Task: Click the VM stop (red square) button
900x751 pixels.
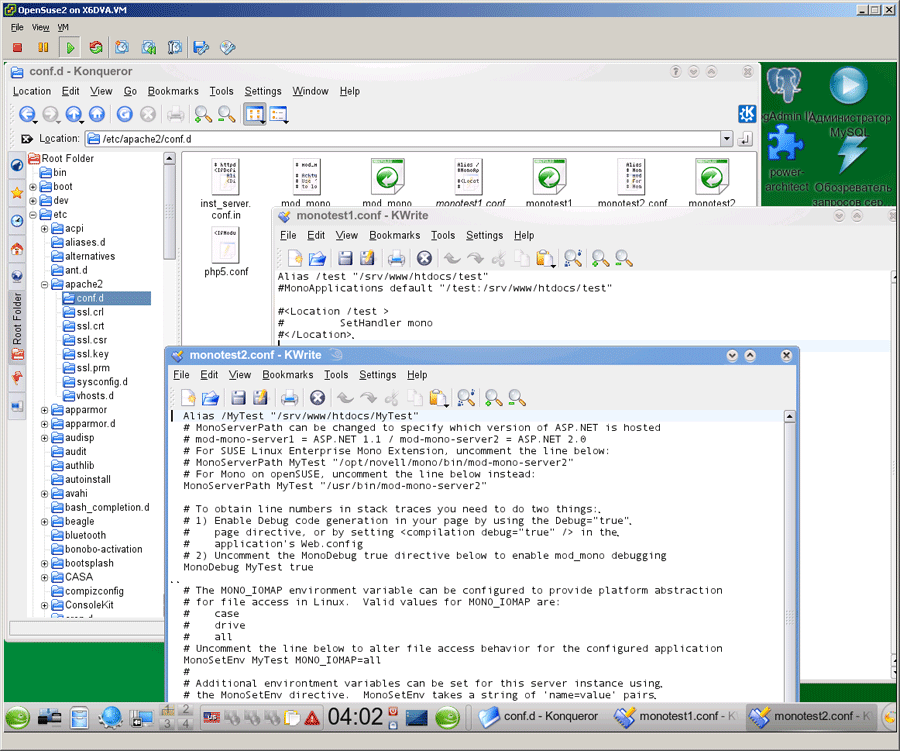Action: click(x=17, y=48)
